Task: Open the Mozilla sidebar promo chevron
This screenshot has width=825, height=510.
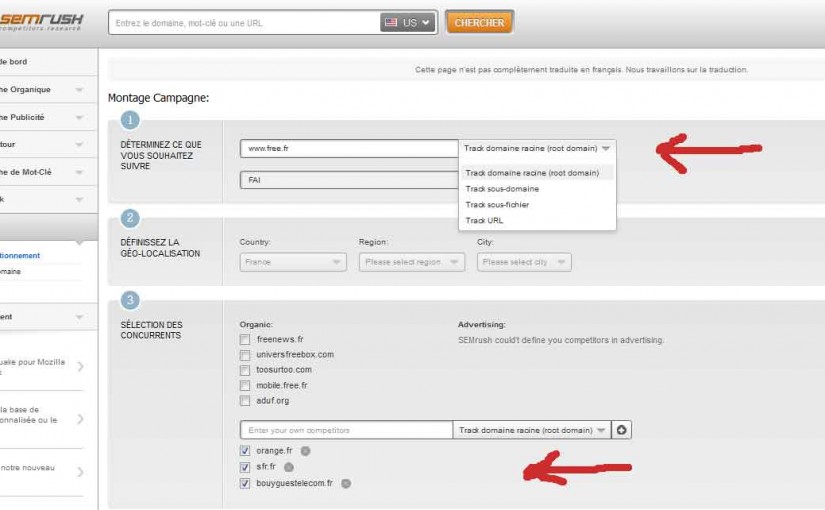Action: pos(80,367)
